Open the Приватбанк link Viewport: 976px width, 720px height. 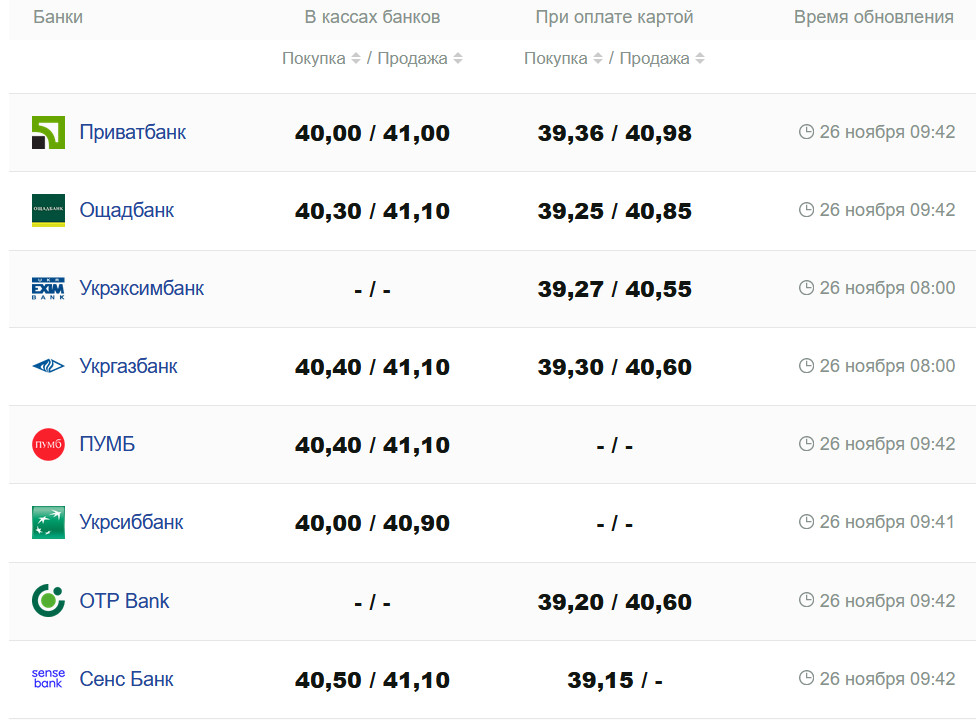point(132,132)
